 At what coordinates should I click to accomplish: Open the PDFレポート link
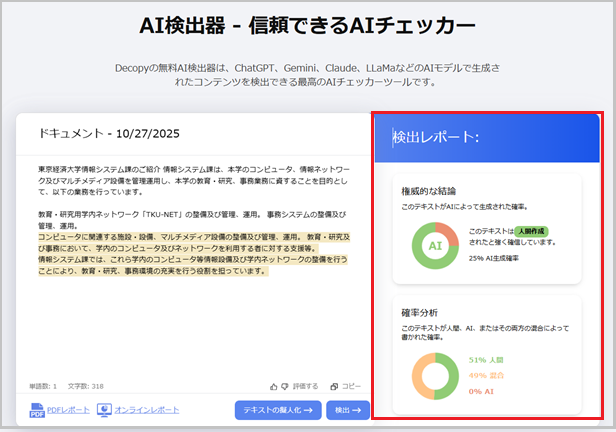pyautogui.click(x=68, y=410)
